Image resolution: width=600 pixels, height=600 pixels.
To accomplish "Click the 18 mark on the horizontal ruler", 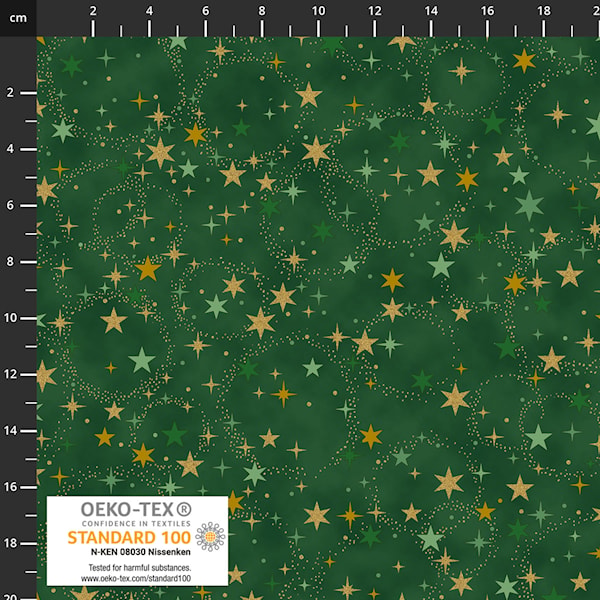I will click(543, 11).
